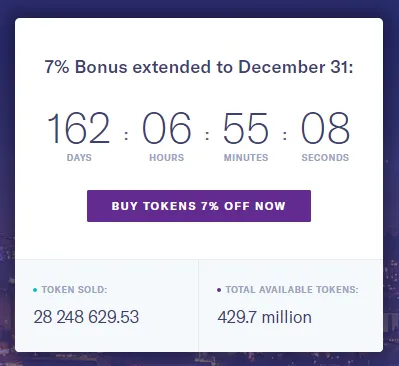
Task: Click the HOURS label
Action: [167, 158]
